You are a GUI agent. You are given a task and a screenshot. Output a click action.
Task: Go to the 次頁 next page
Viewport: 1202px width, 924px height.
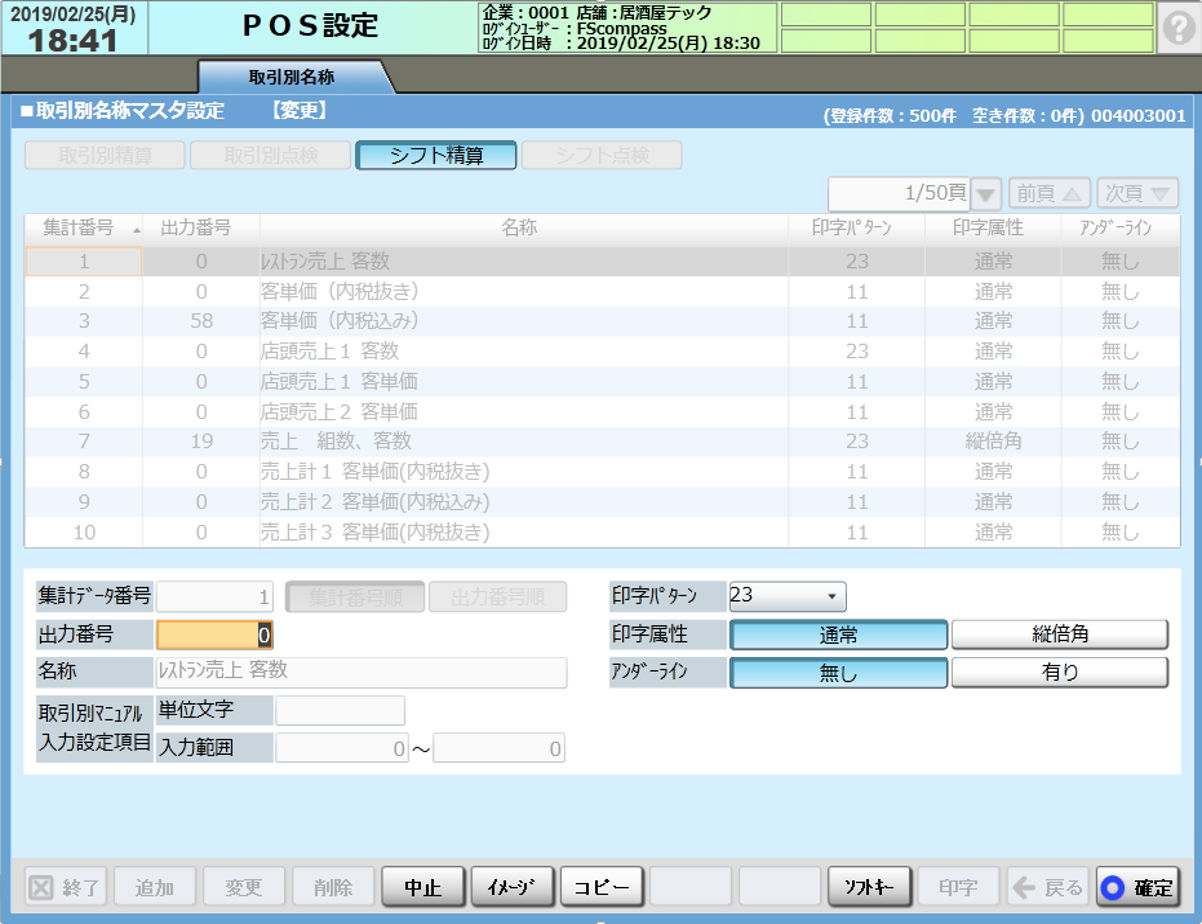point(1138,193)
